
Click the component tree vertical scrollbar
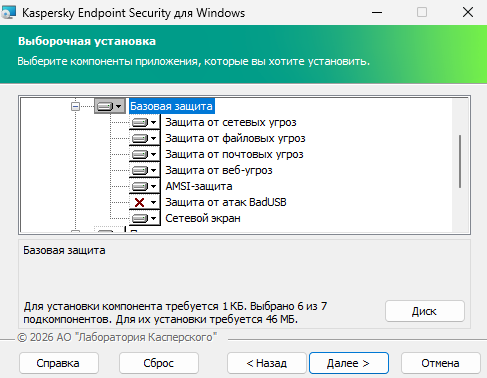point(460,161)
